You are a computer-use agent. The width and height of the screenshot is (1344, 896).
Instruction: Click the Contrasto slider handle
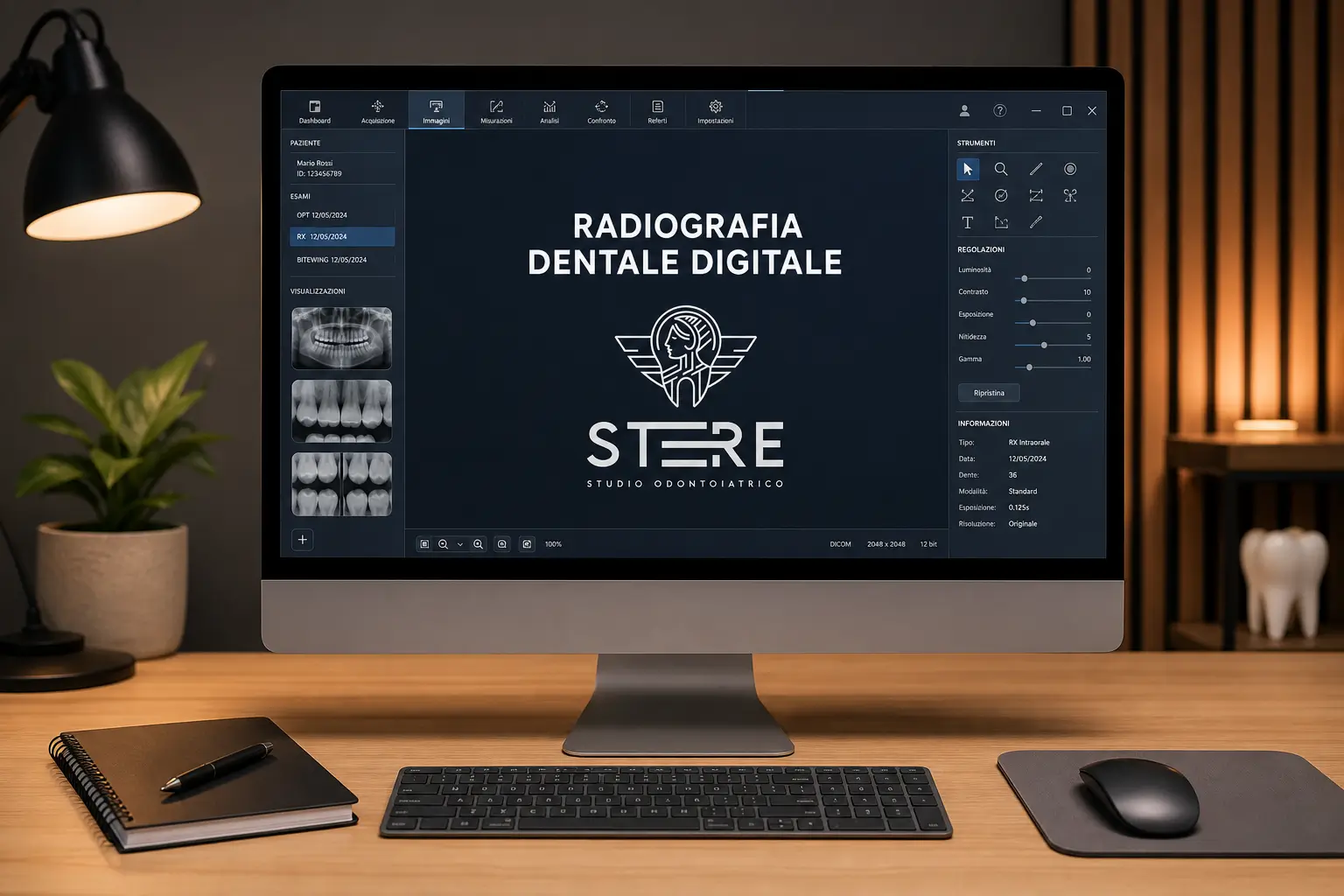[1024, 301]
